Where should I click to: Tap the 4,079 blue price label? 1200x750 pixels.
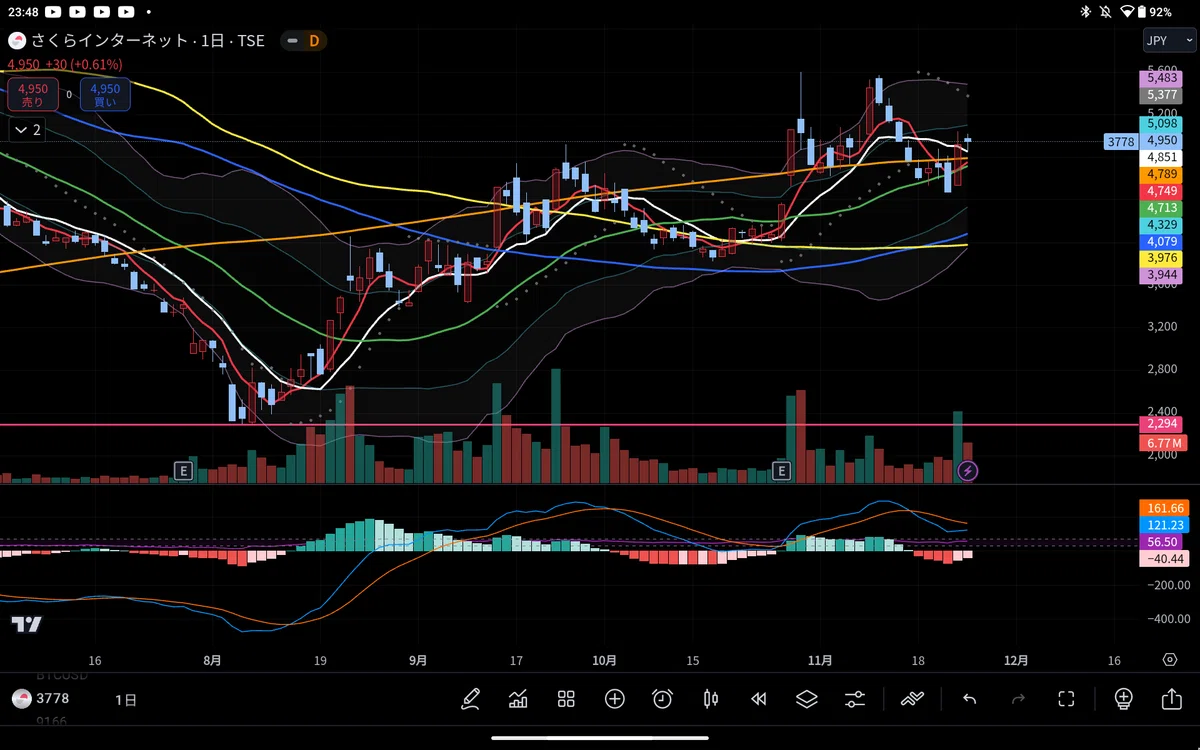pyautogui.click(x=1162, y=241)
